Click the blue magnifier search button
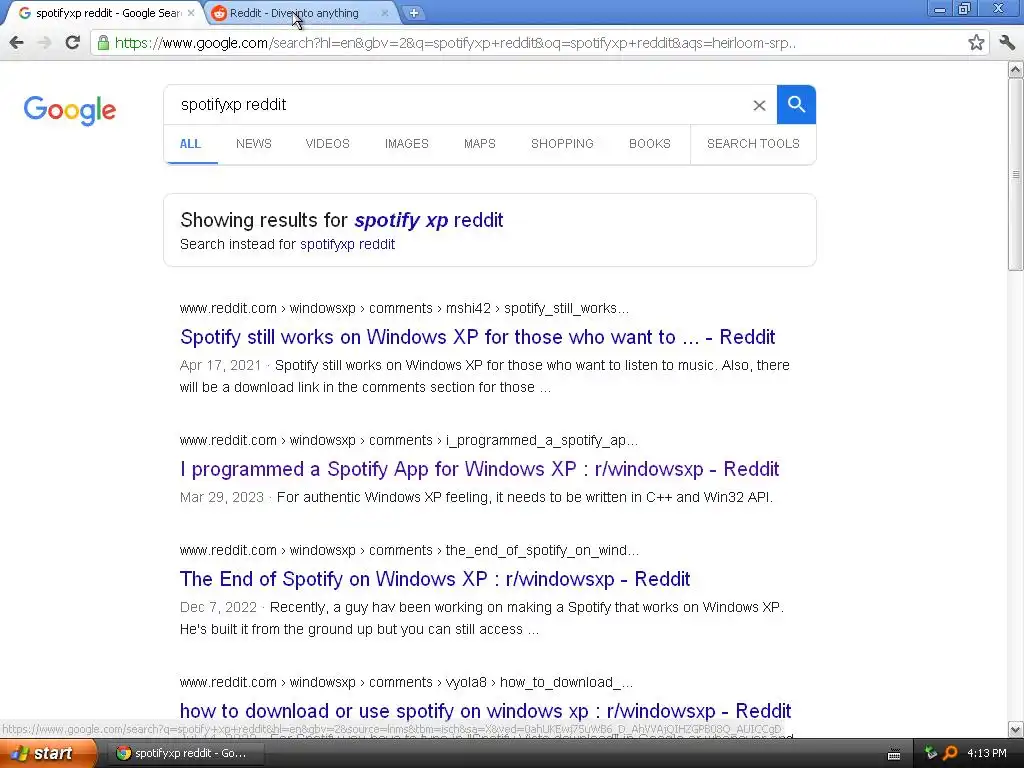Viewport: 1024px width, 768px height. point(796,104)
